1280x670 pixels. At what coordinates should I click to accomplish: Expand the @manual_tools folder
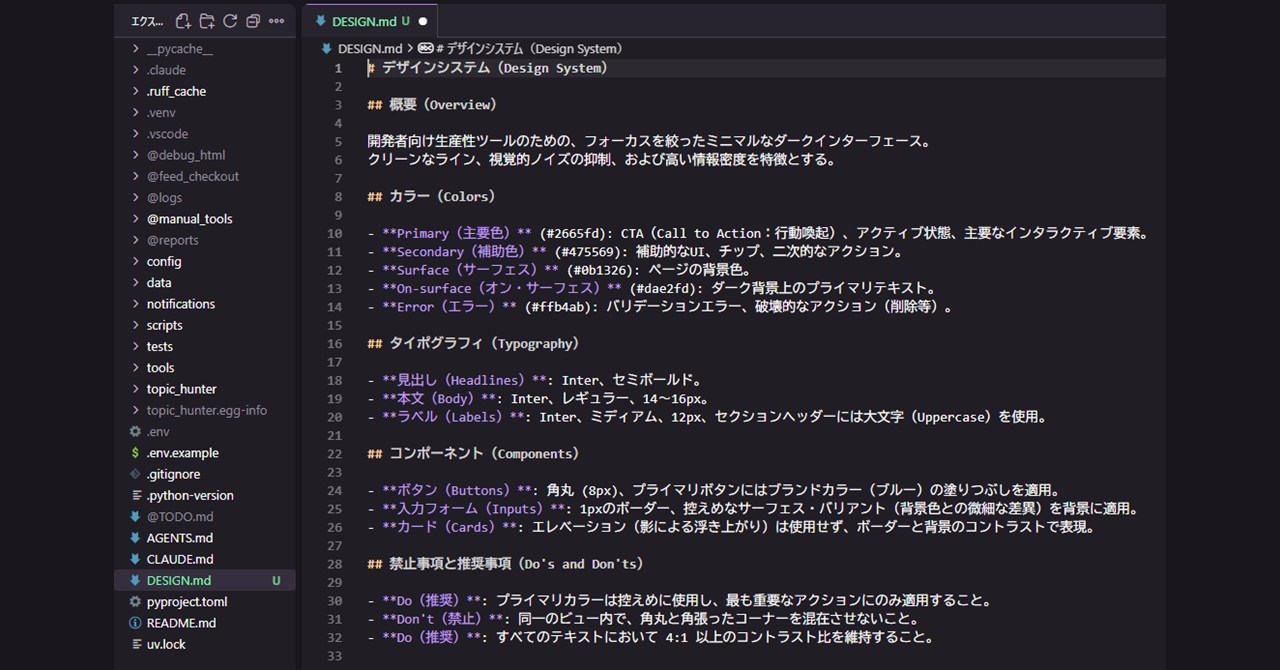click(136, 219)
